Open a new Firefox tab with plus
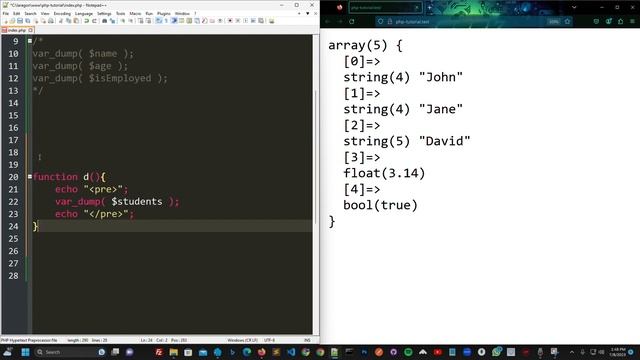 [429, 7]
